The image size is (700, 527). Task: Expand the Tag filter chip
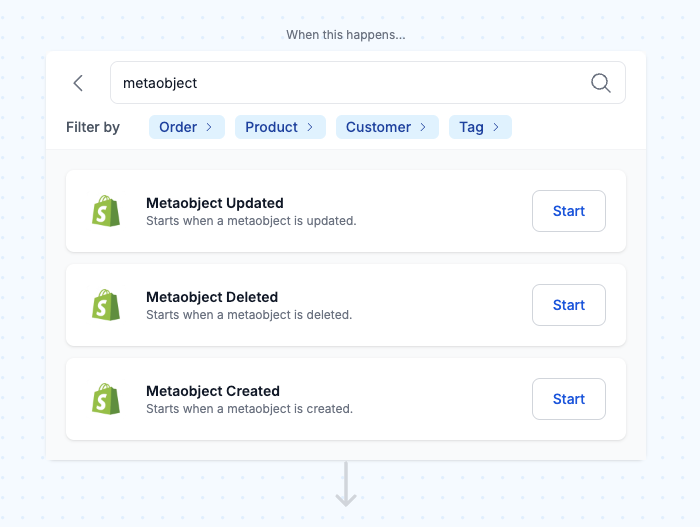(x=480, y=127)
